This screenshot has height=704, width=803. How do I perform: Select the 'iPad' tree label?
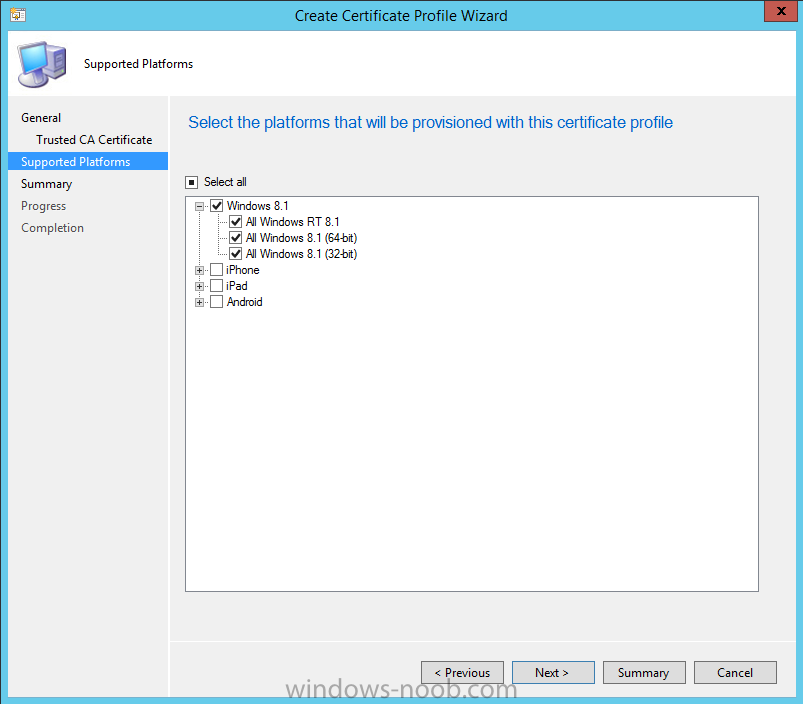[237, 286]
